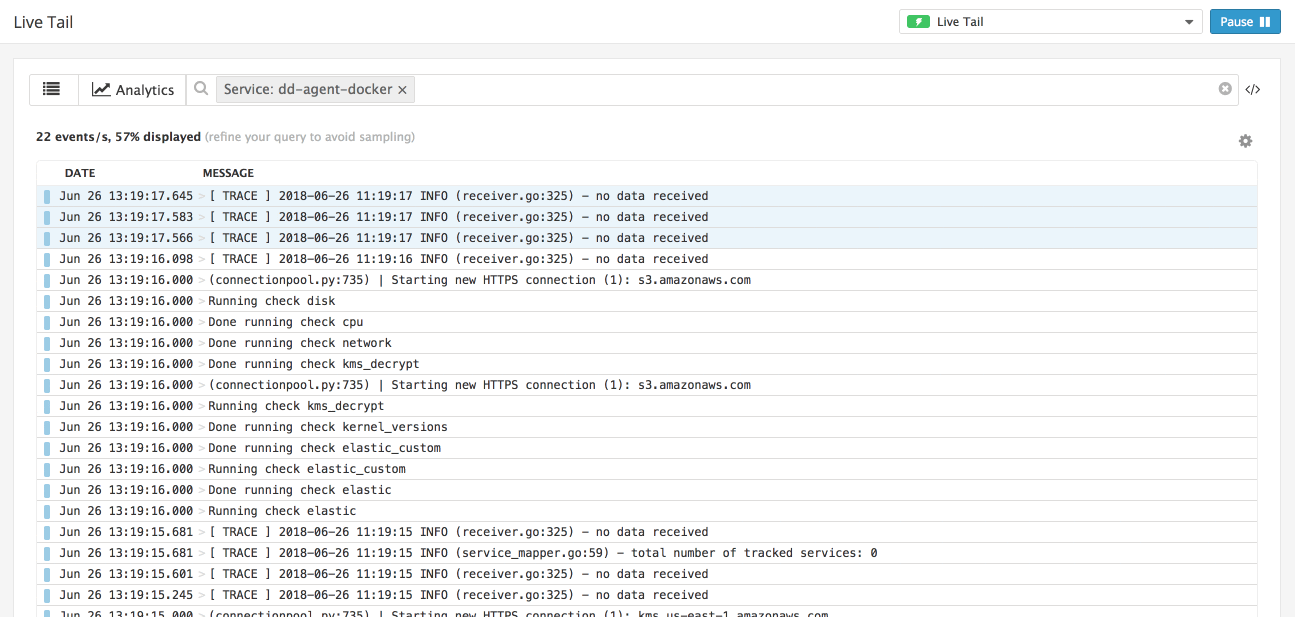Viewport: 1295px width, 617px height.
Task: Click the DATE column header
Action: pyautogui.click(x=80, y=173)
